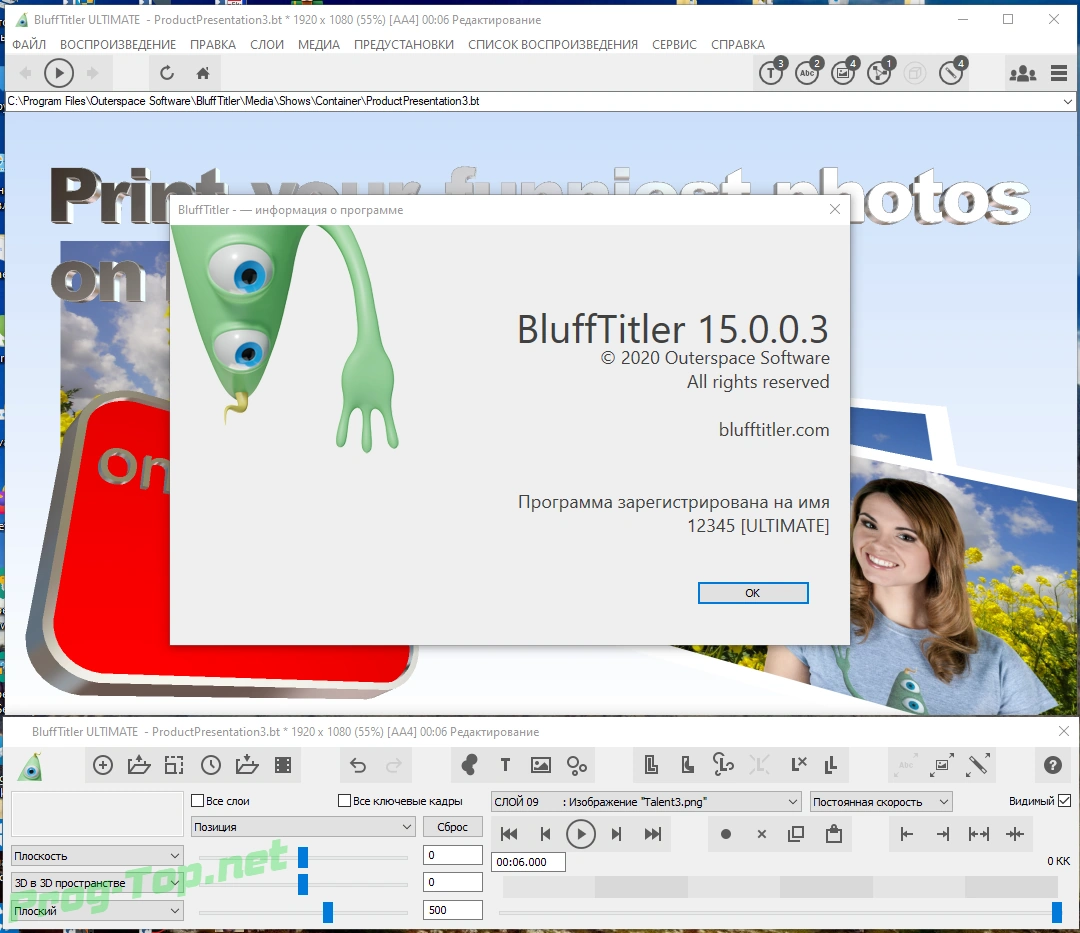Click the export as video film icon
This screenshot has height=933, width=1080.
[x=283, y=765]
